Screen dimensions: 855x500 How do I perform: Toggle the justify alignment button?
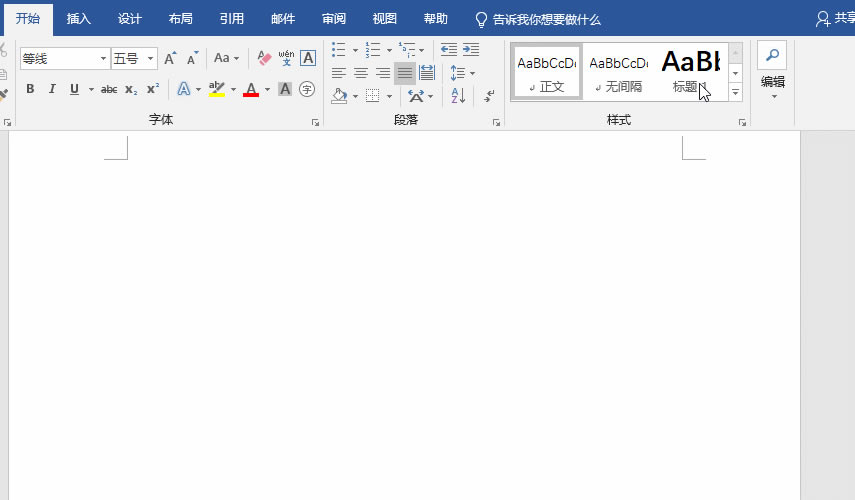tap(405, 73)
